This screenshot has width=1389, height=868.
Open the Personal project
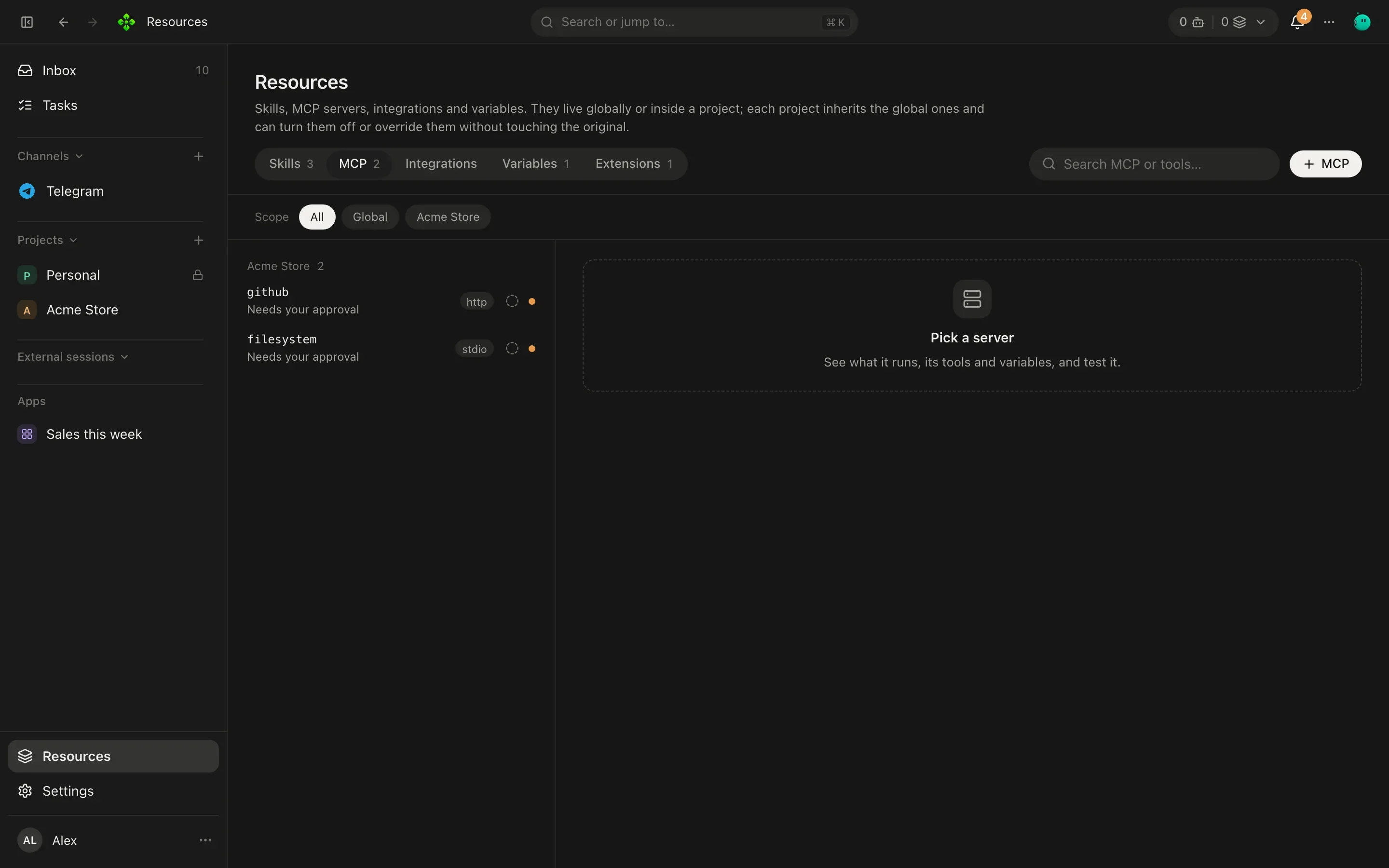113,275
